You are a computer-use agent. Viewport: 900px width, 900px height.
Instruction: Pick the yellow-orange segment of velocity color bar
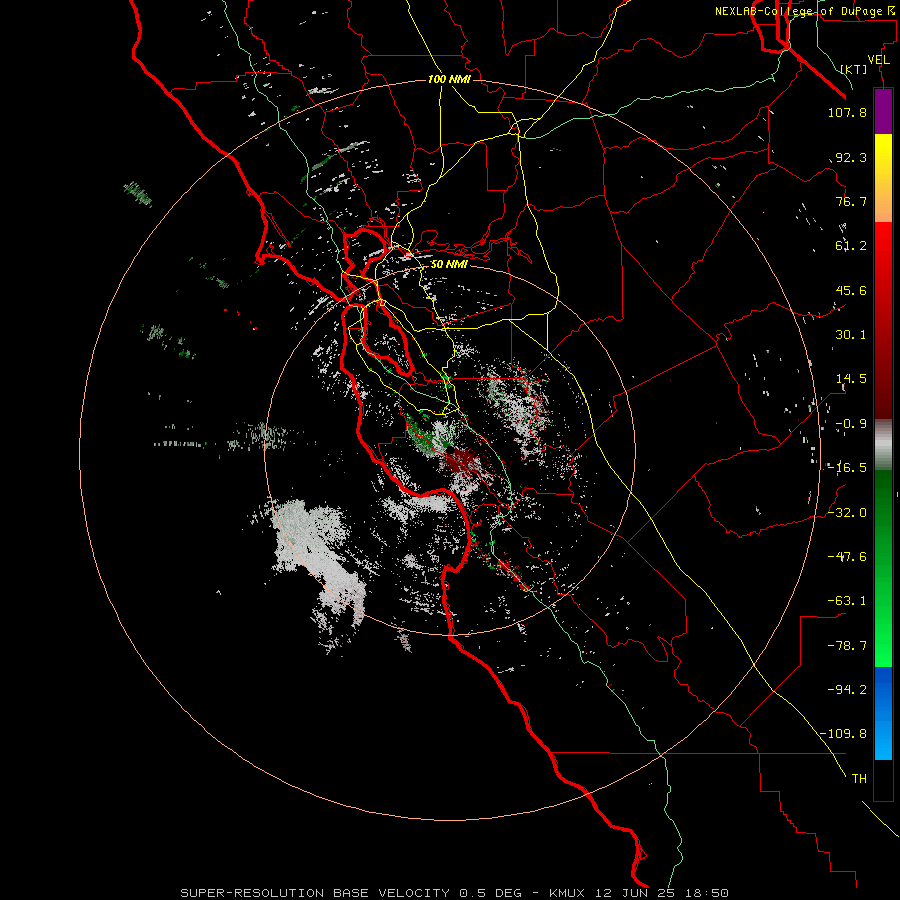tap(883, 178)
